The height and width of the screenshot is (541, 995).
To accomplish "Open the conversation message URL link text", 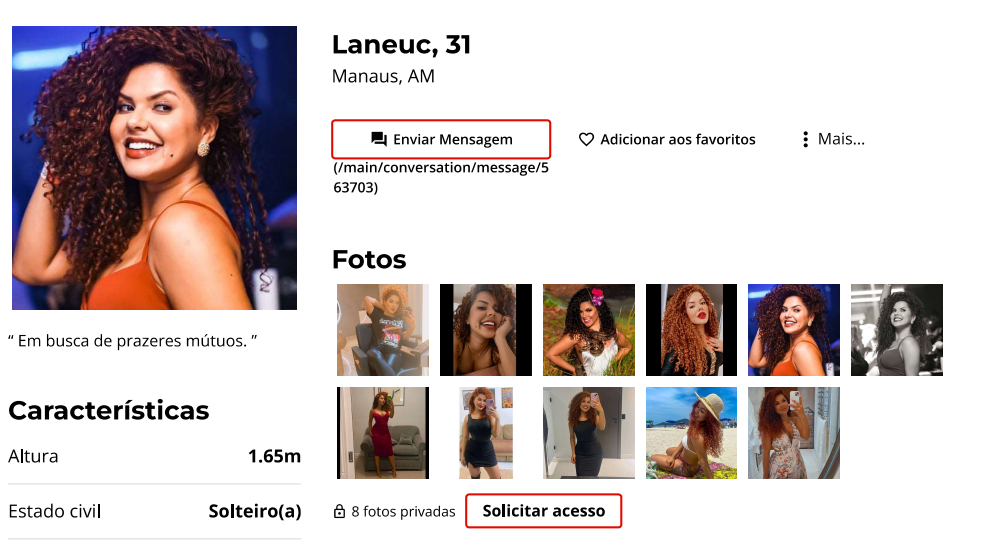I will [x=441, y=178].
